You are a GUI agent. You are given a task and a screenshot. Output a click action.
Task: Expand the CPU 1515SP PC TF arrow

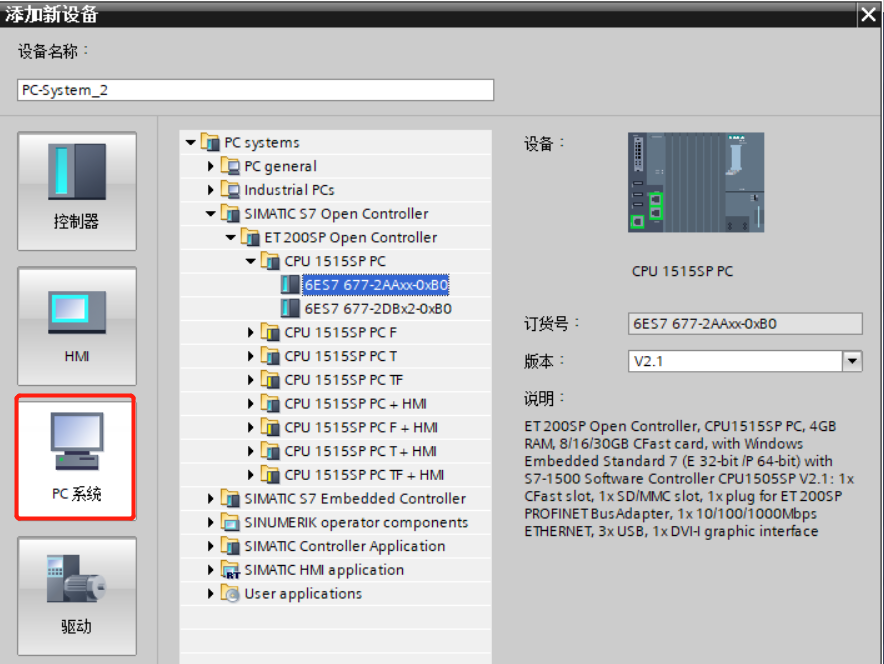tap(251, 380)
